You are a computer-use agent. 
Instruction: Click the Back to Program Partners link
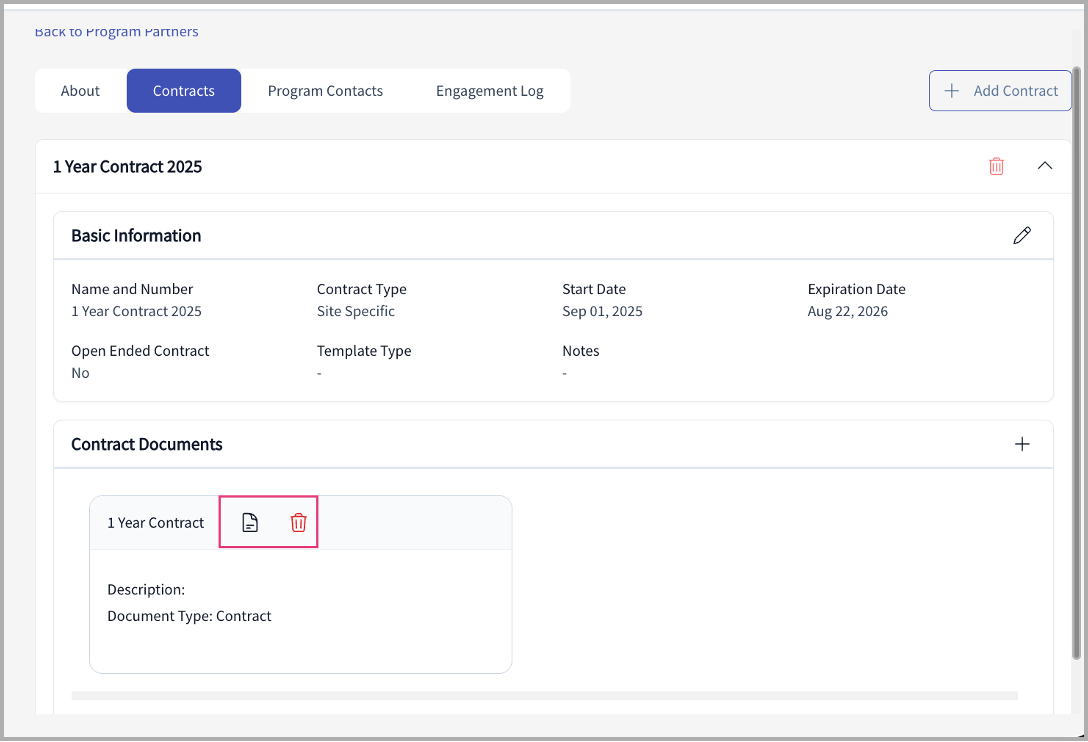(116, 32)
